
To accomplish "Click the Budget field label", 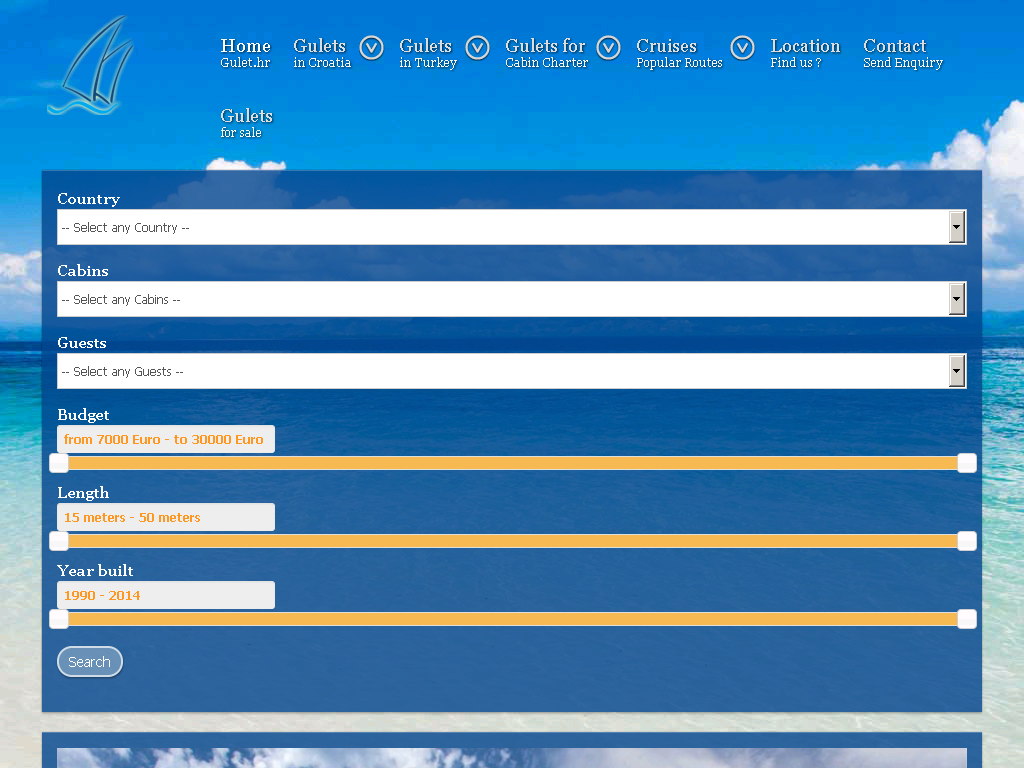I will (84, 415).
